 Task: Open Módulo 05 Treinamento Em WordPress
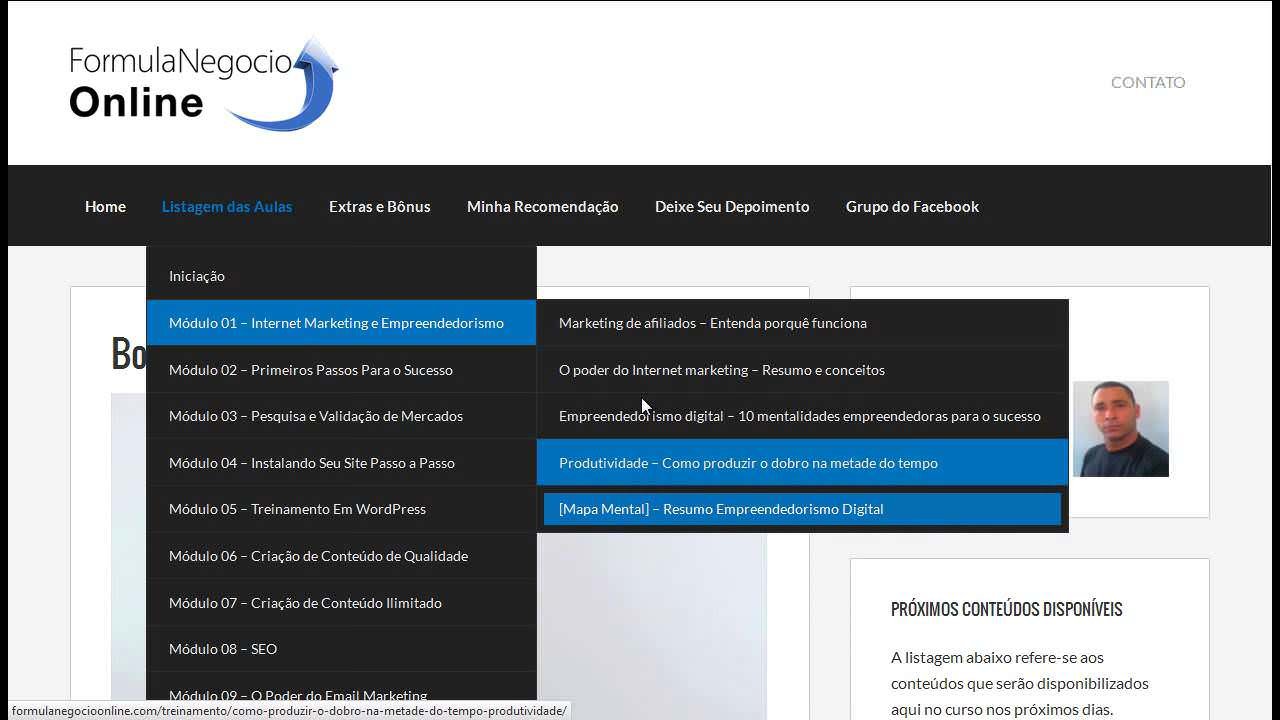coord(297,509)
